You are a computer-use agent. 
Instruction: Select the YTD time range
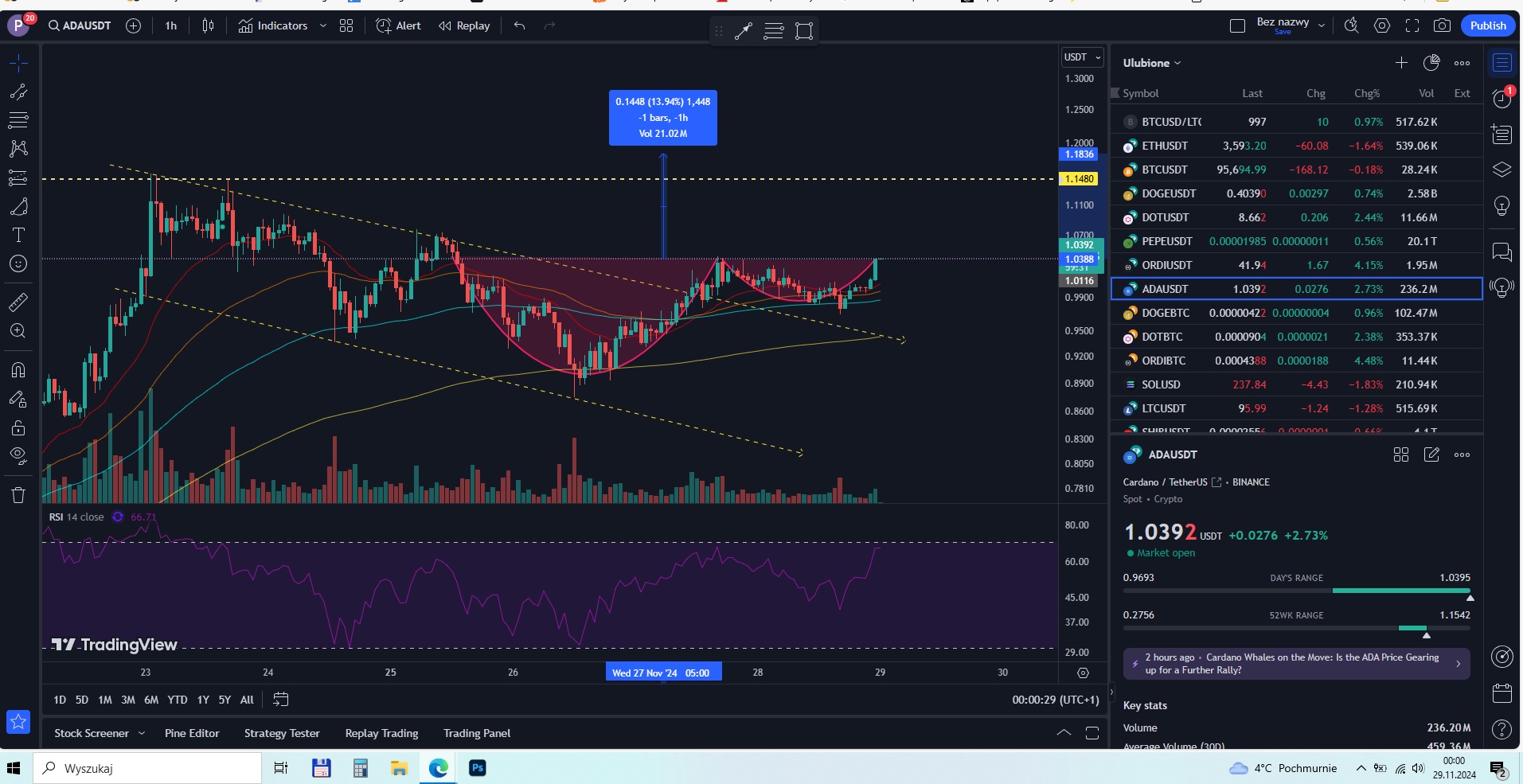(178, 700)
